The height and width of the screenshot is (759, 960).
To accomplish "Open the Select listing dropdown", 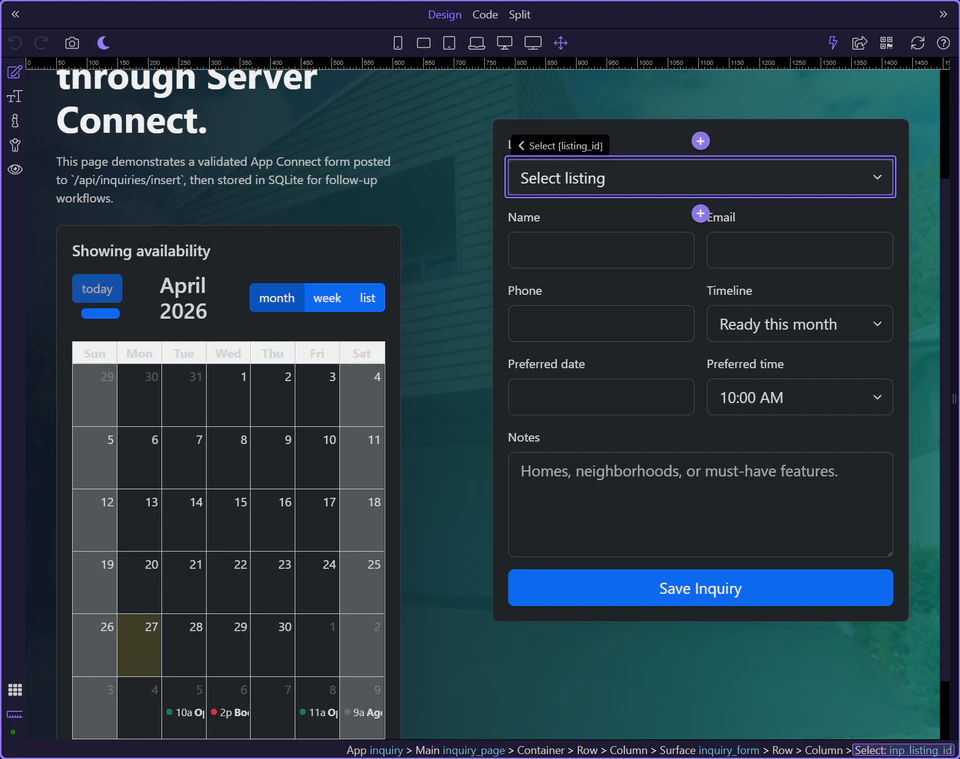I will coord(700,176).
